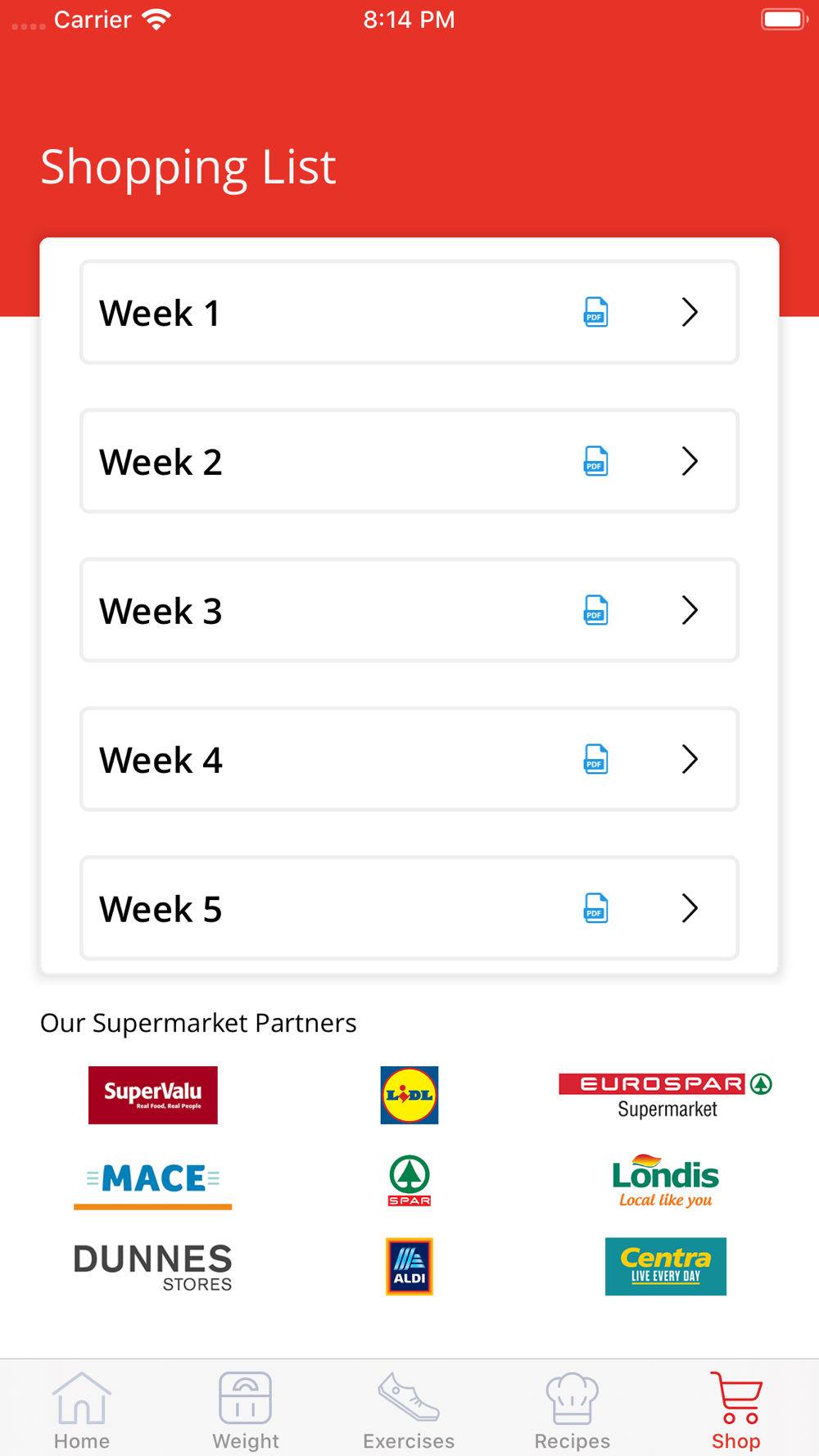Choose the Aldi partner logo

click(x=409, y=1266)
